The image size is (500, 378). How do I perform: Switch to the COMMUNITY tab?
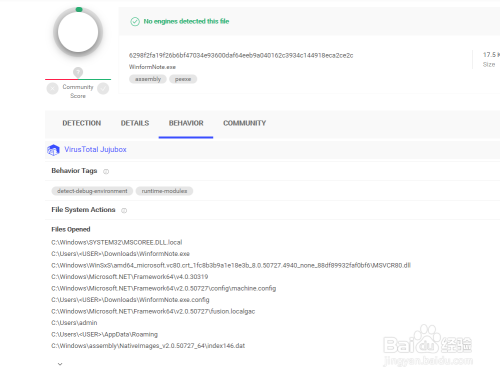pyautogui.click(x=245, y=123)
